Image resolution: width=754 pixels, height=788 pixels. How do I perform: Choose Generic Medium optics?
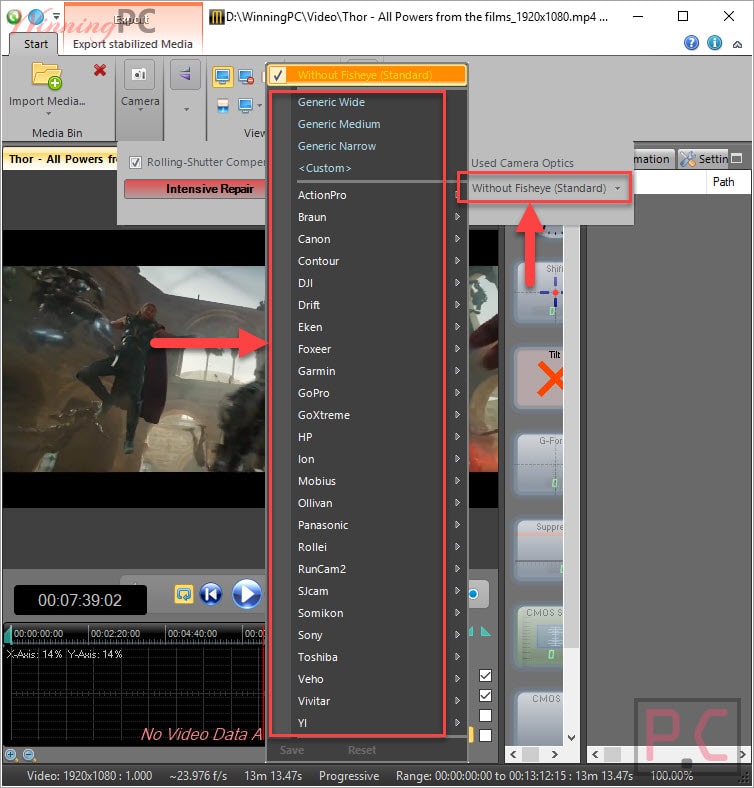[x=339, y=124]
